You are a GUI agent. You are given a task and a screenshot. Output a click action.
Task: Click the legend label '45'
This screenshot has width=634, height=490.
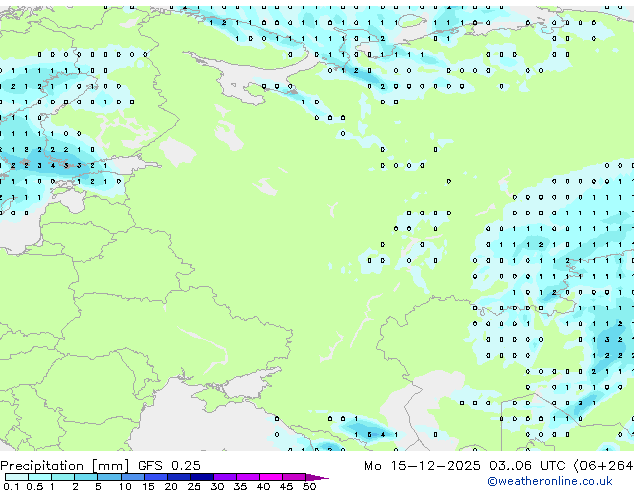[x=286, y=486]
